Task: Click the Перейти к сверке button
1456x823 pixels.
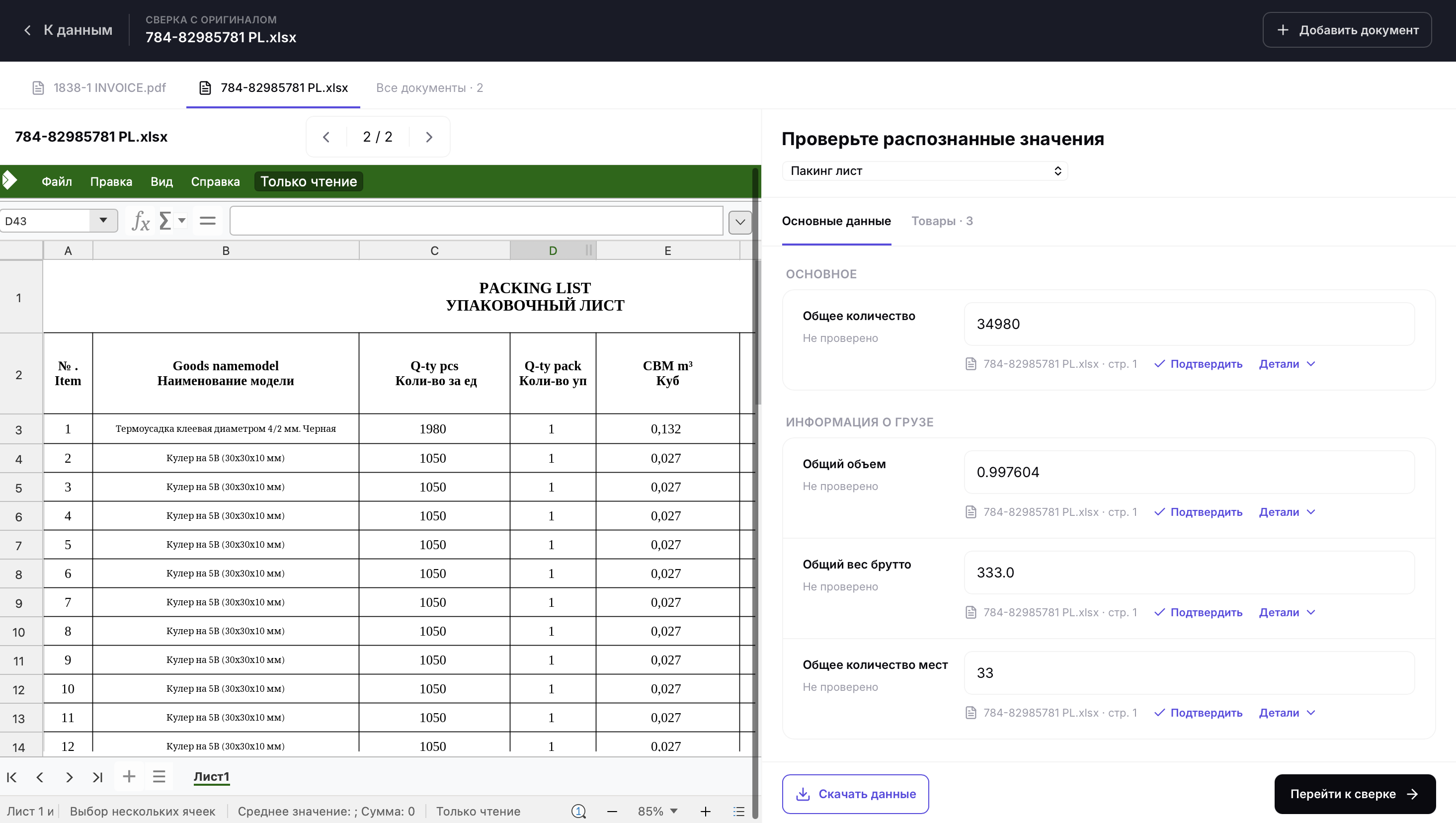Action: point(1355,794)
